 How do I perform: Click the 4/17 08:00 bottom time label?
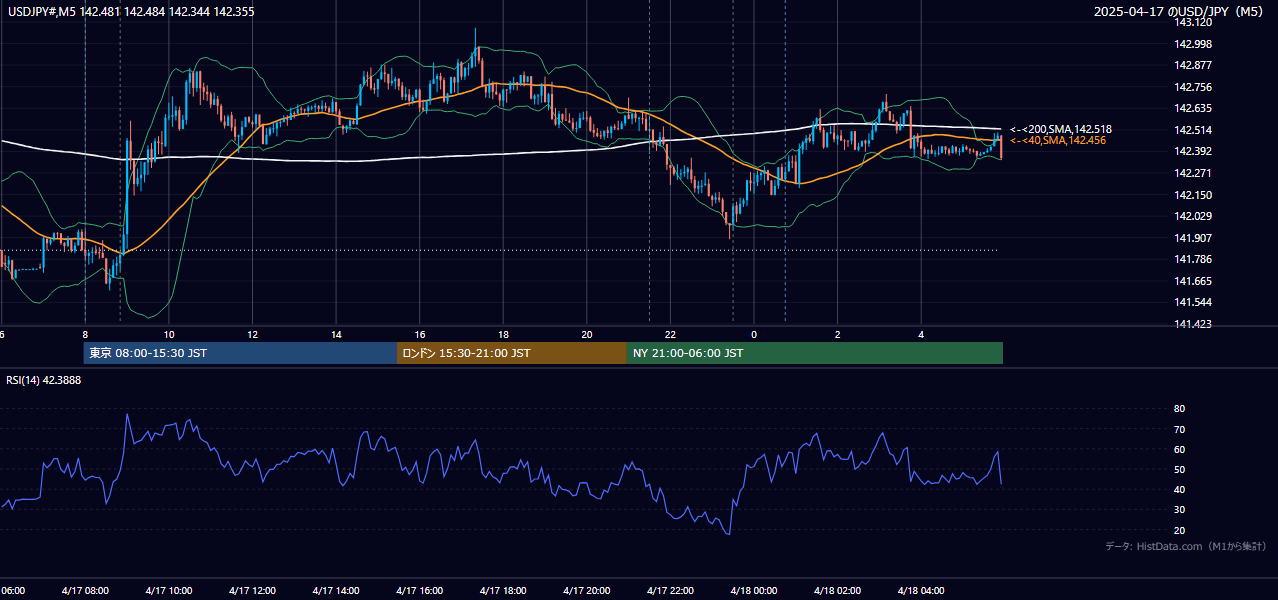(x=84, y=590)
